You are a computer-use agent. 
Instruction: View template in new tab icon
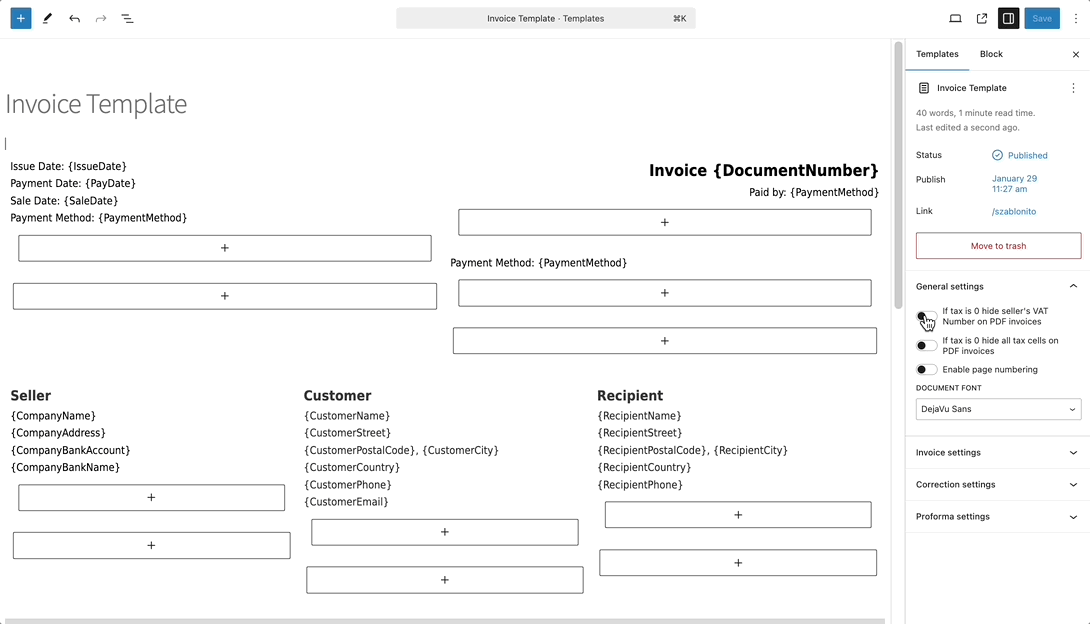[x=982, y=19]
